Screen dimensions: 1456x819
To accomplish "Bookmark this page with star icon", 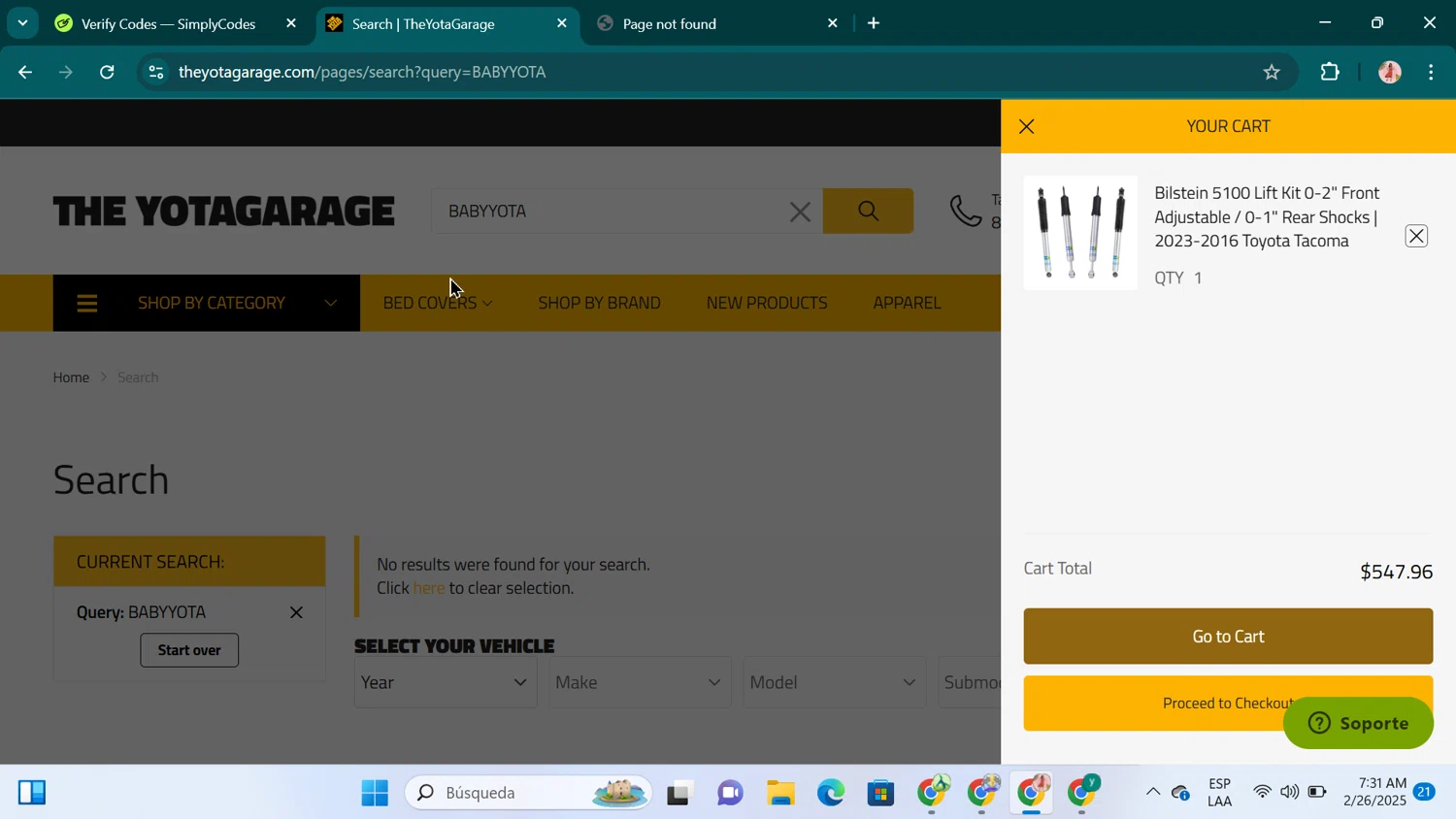I will click(x=1272, y=72).
